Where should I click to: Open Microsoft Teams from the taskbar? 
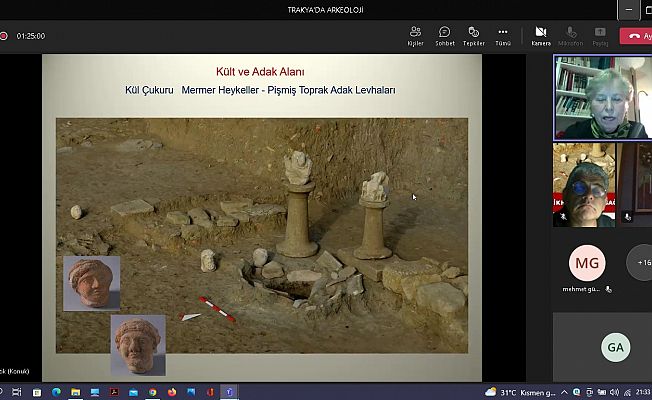[229, 391]
